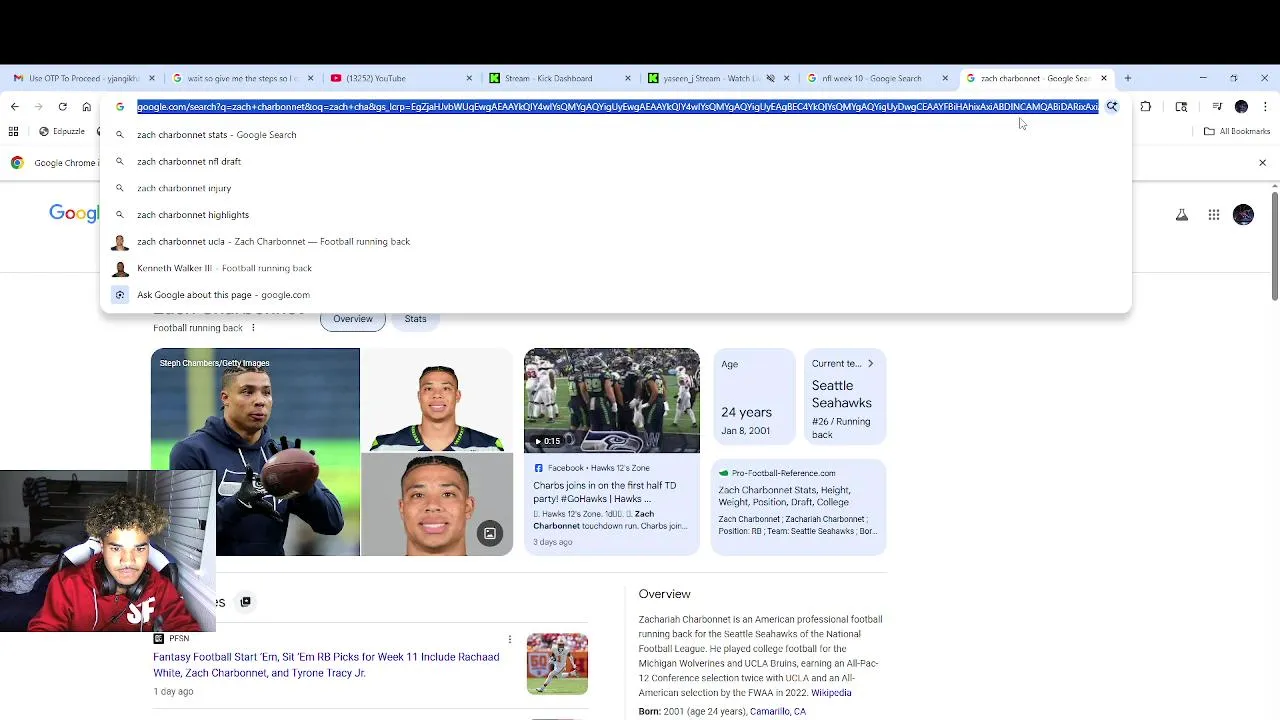Select the Overview chip
This screenshot has width=1280, height=720.
[x=353, y=319]
